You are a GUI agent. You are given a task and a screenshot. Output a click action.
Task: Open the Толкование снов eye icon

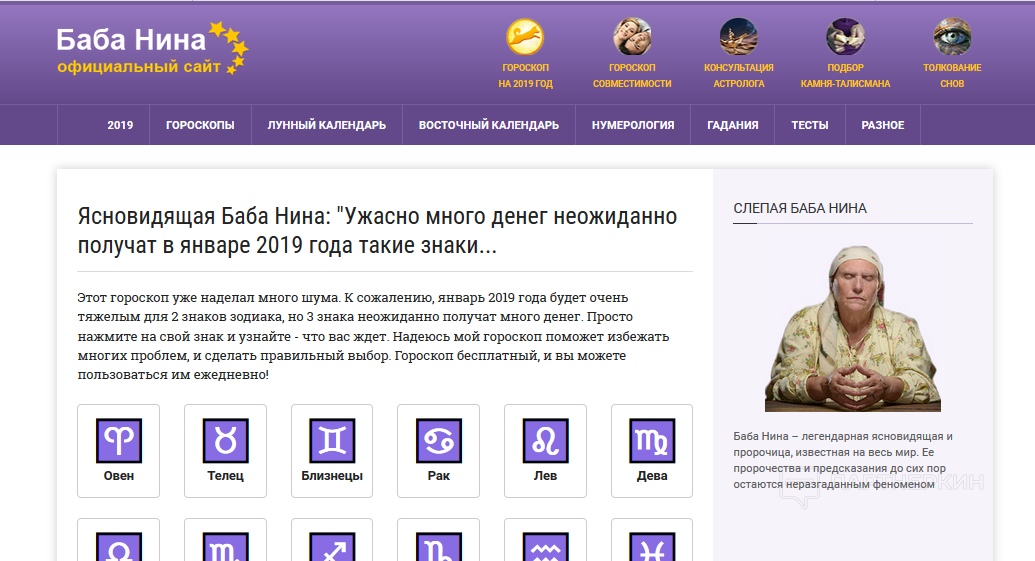952,36
